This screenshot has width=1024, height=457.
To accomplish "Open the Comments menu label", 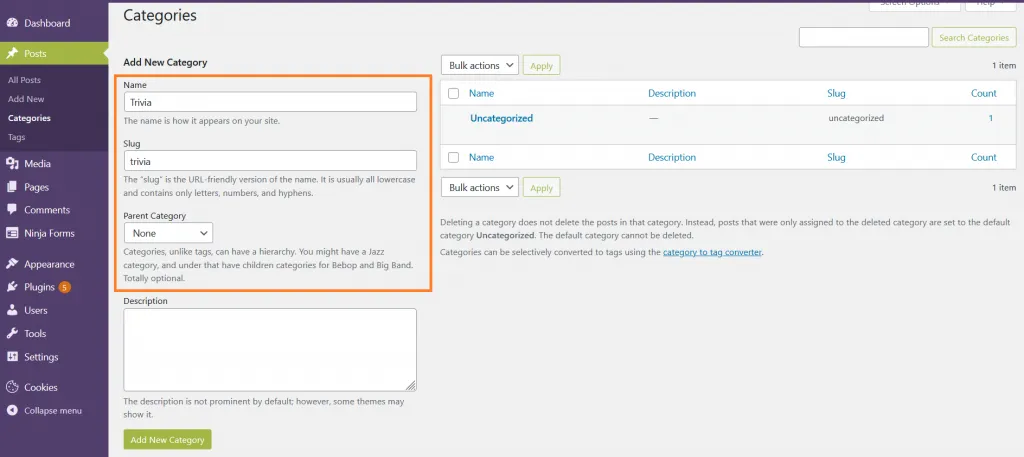I will tap(47, 210).
